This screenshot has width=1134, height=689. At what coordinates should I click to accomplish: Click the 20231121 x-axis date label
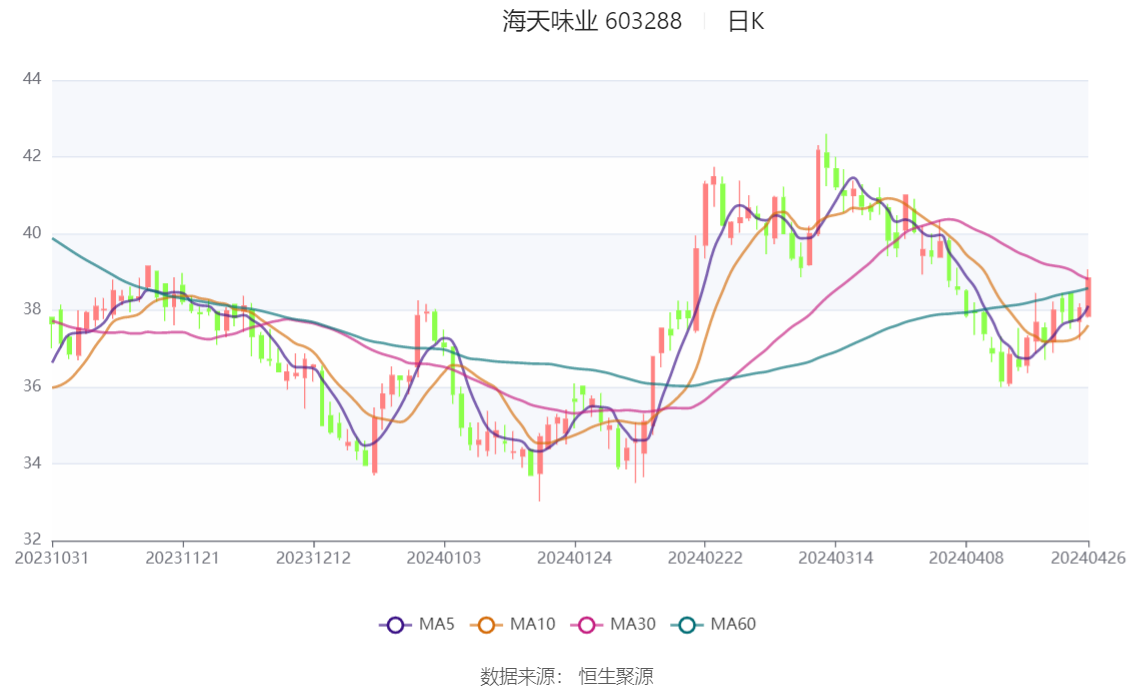point(182,558)
